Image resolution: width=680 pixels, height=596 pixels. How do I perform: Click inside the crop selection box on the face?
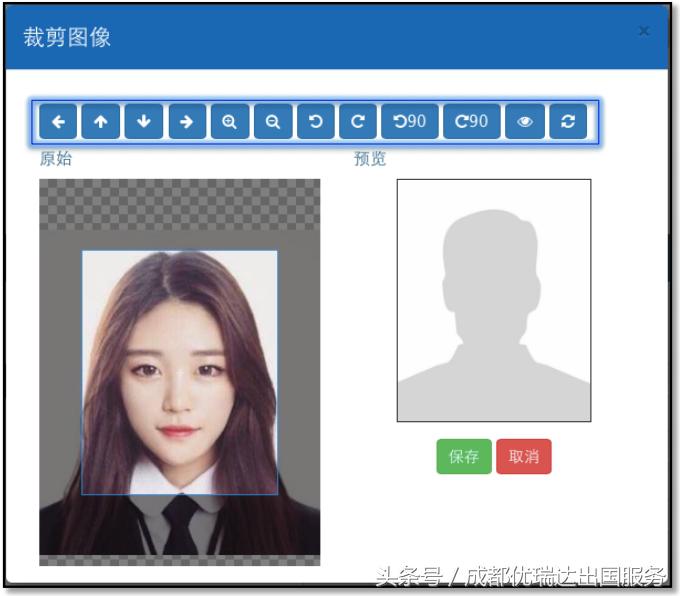tap(179, 372)
